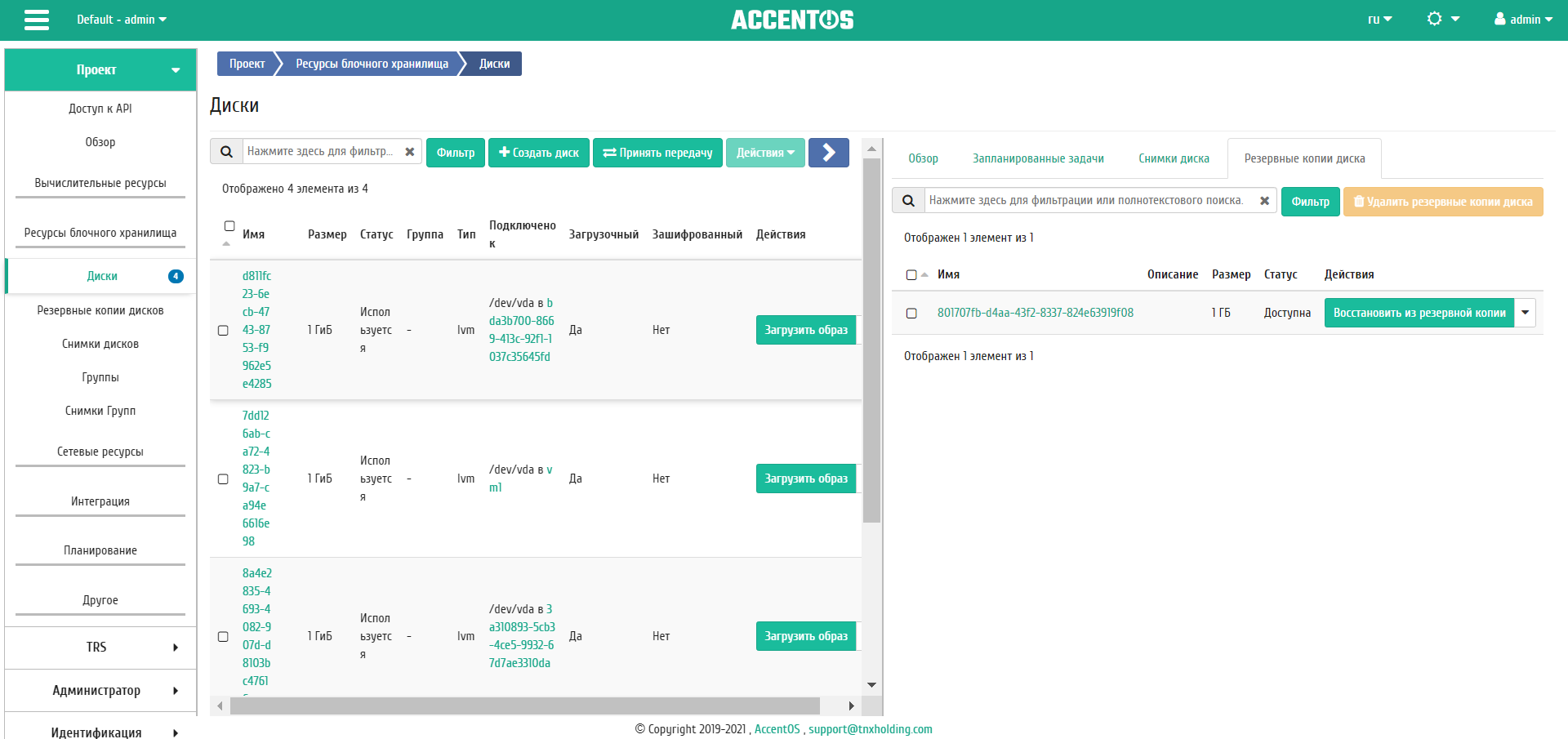Check the box for disk d811fc23
This screenshot has height=739, width=1568.
[223, 331]
